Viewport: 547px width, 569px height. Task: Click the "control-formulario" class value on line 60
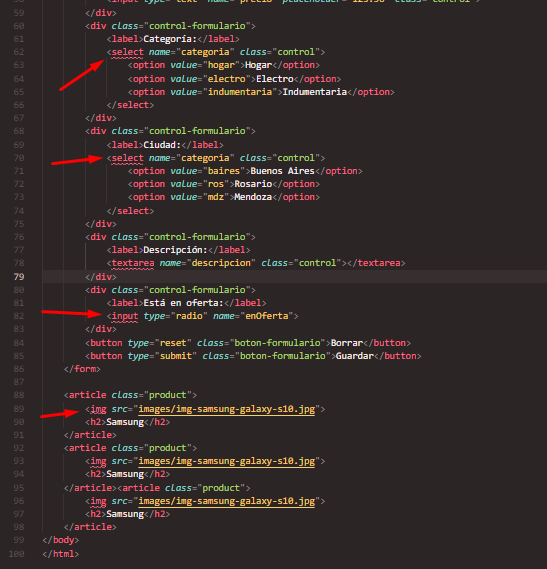coord(197,26)
